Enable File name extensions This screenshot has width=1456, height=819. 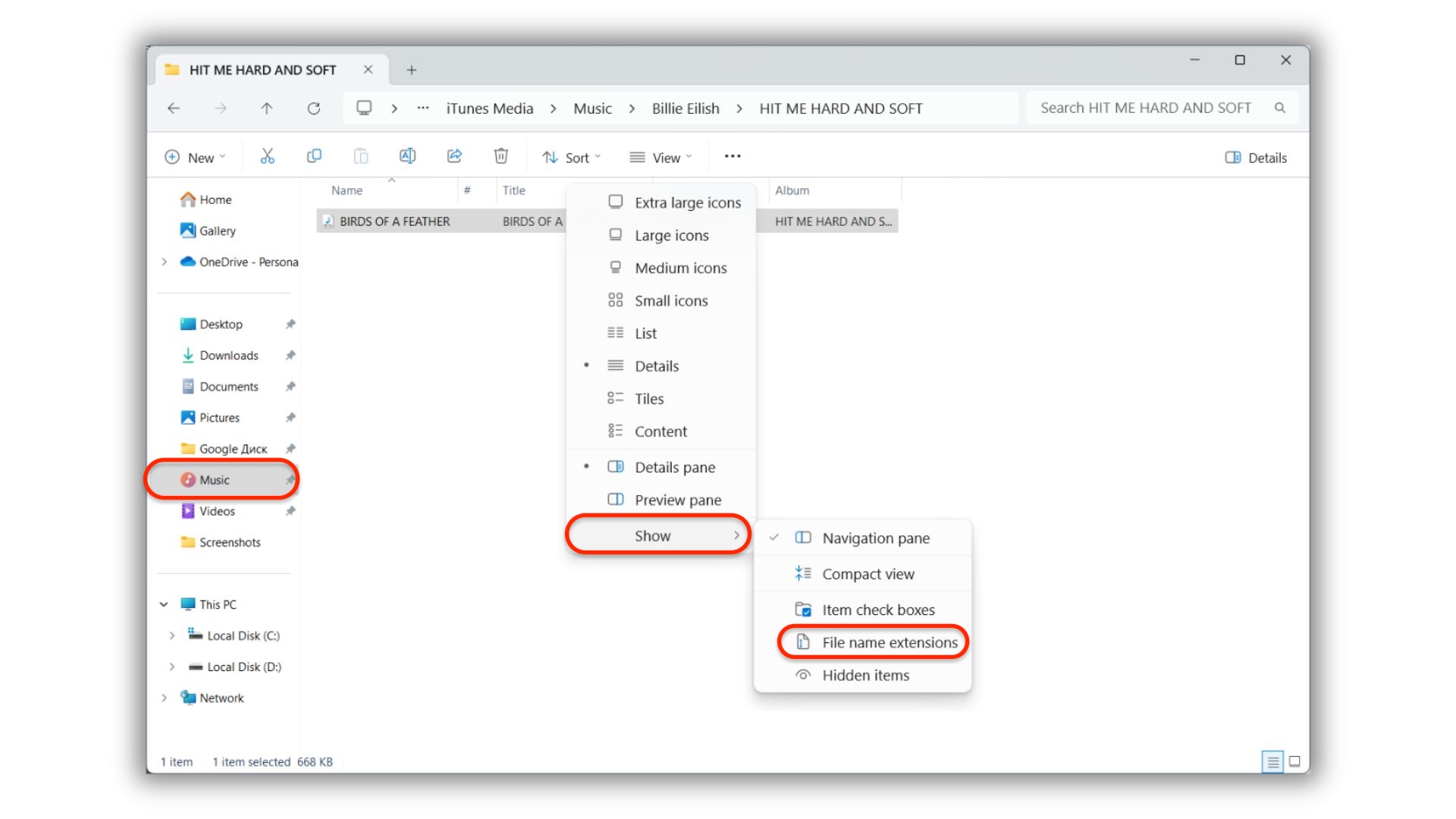click(x=873, y=642)
